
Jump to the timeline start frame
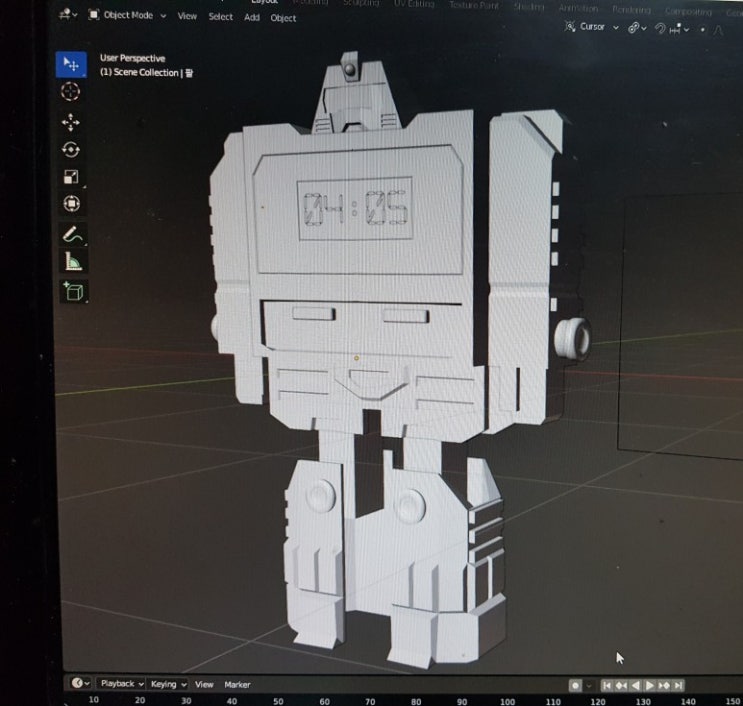click(x=607, y=685)
